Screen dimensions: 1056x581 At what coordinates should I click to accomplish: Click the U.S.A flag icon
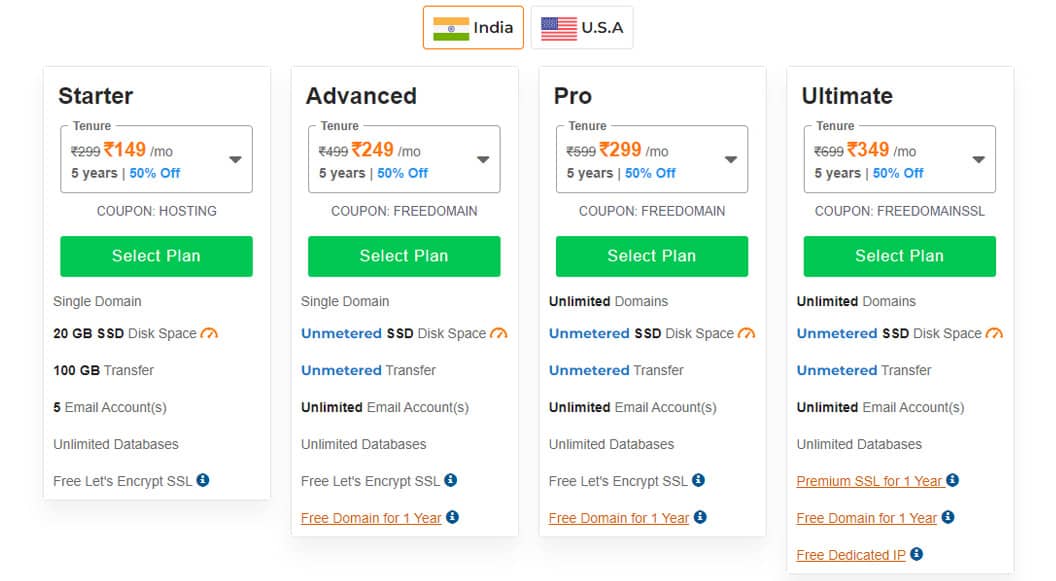(x=557, y=27)
